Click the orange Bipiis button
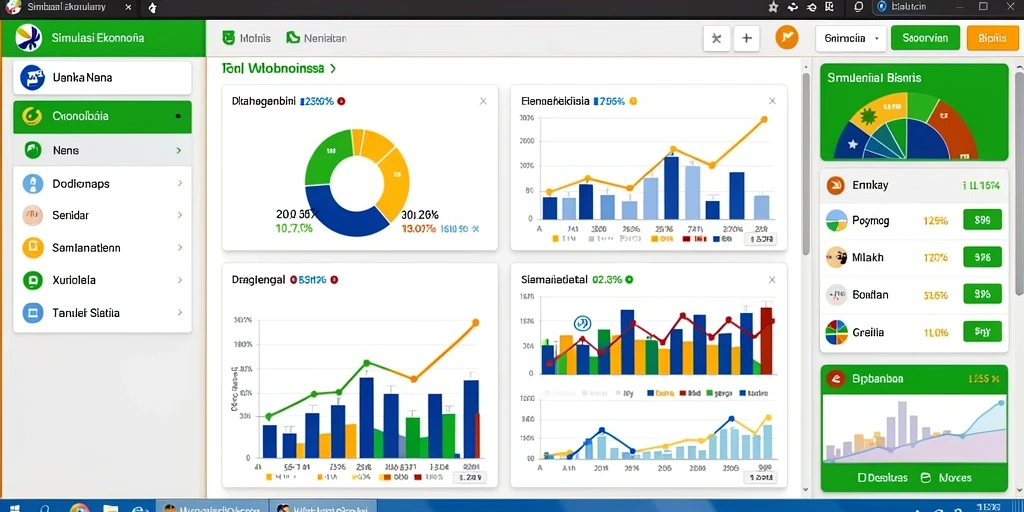 pos(993,39)
